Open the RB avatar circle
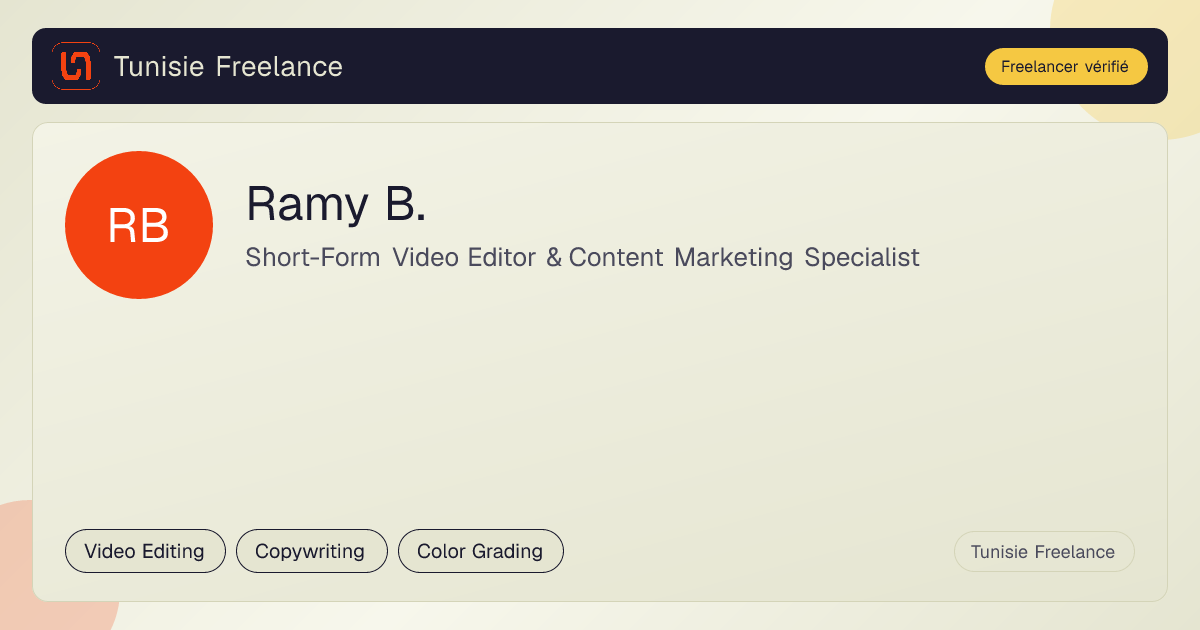Screen dimensions: 1200x630 139,225
